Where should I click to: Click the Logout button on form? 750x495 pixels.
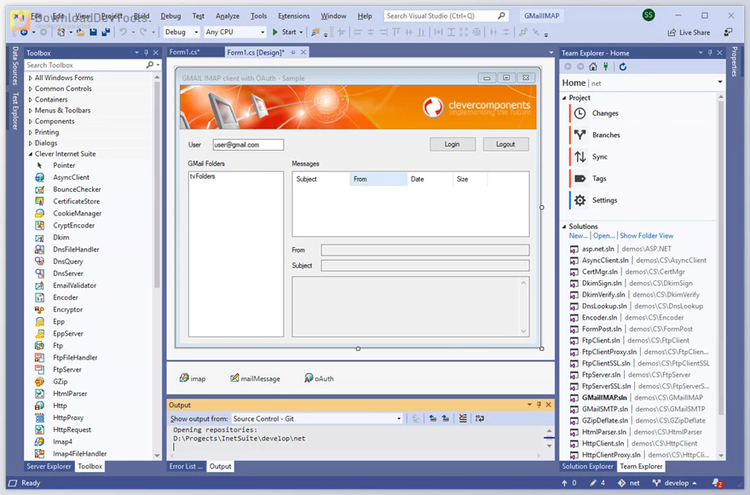506,144
